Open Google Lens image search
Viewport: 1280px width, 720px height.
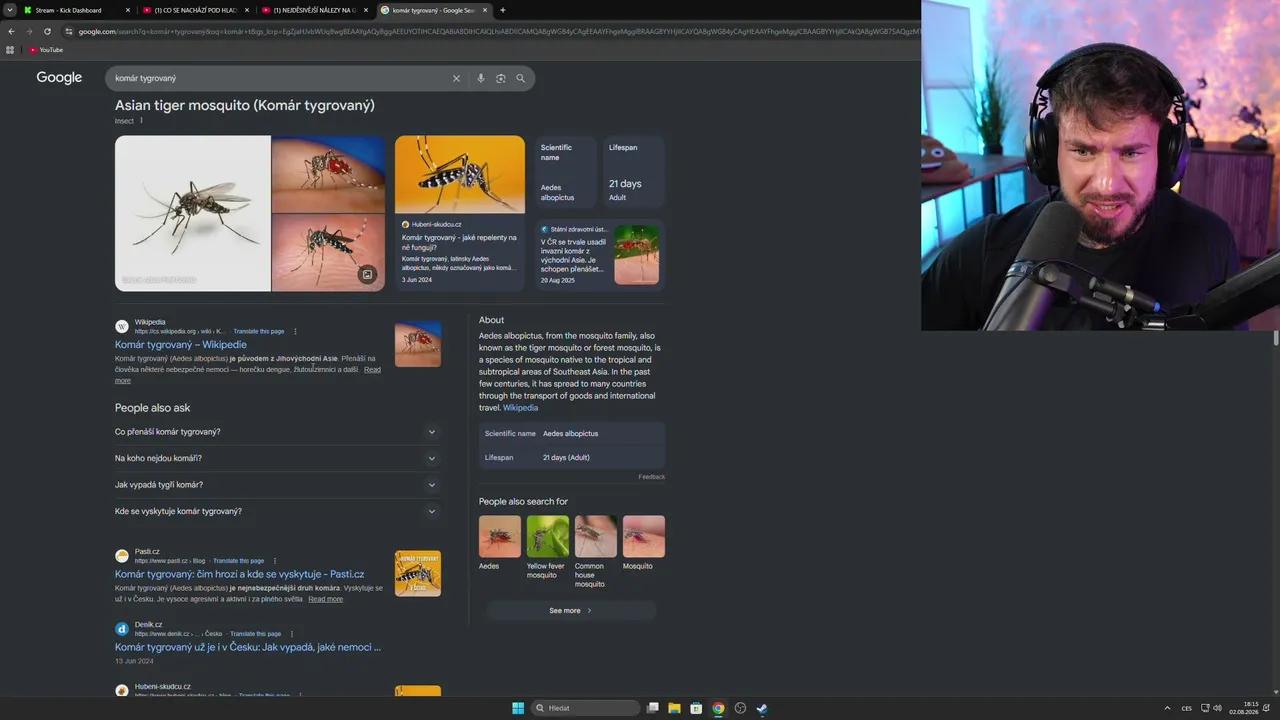[x=500, y=78]
